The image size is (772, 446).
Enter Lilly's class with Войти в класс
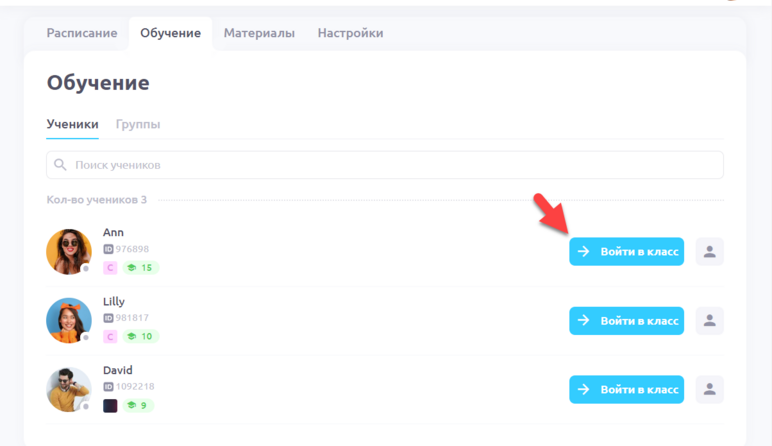coord(626,320)
